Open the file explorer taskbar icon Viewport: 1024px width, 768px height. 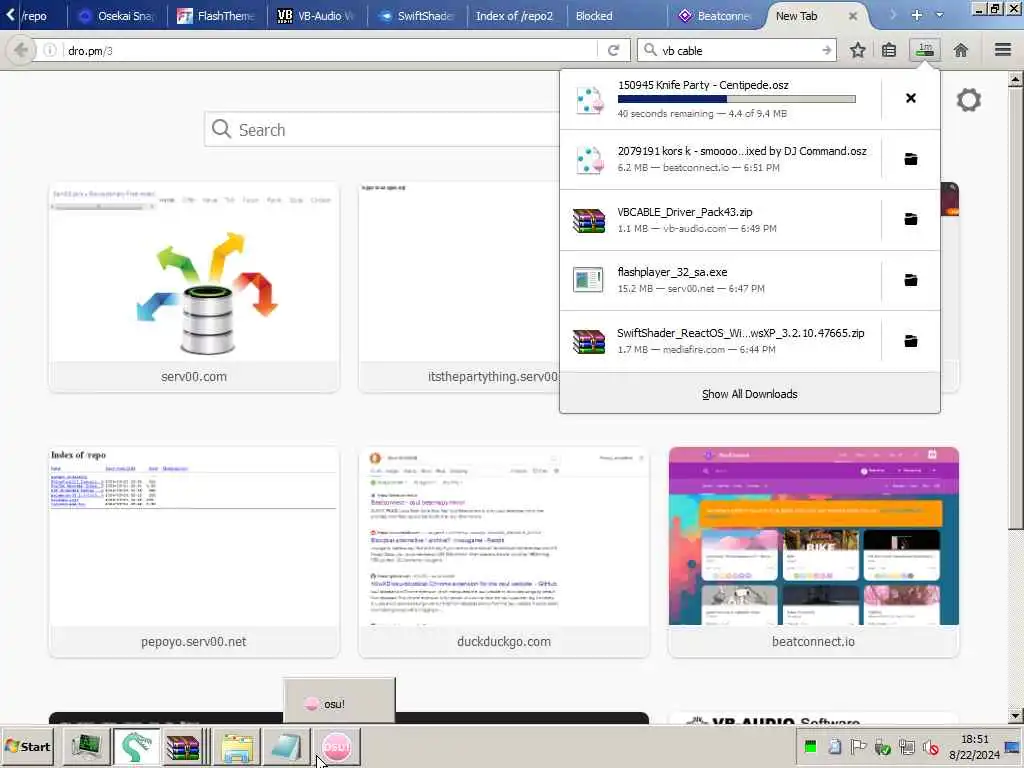coord(237,746)
